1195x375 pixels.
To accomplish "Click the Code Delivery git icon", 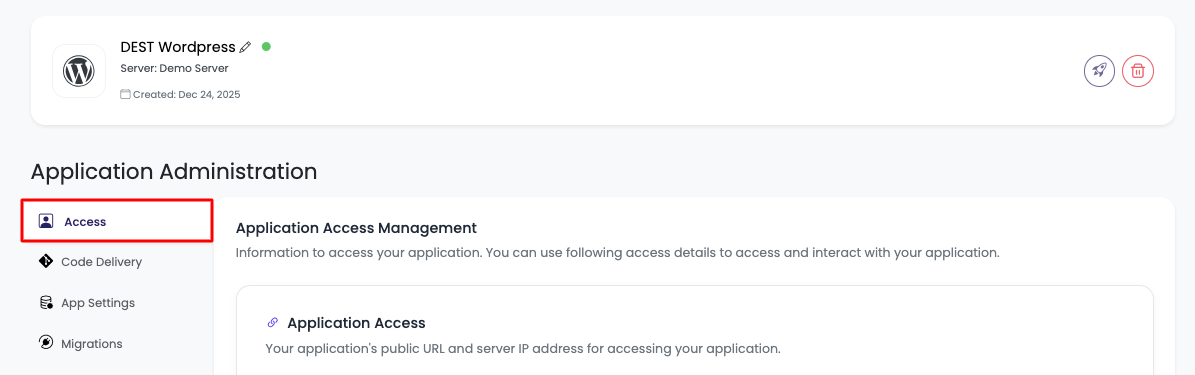I will tap(46, 261).
